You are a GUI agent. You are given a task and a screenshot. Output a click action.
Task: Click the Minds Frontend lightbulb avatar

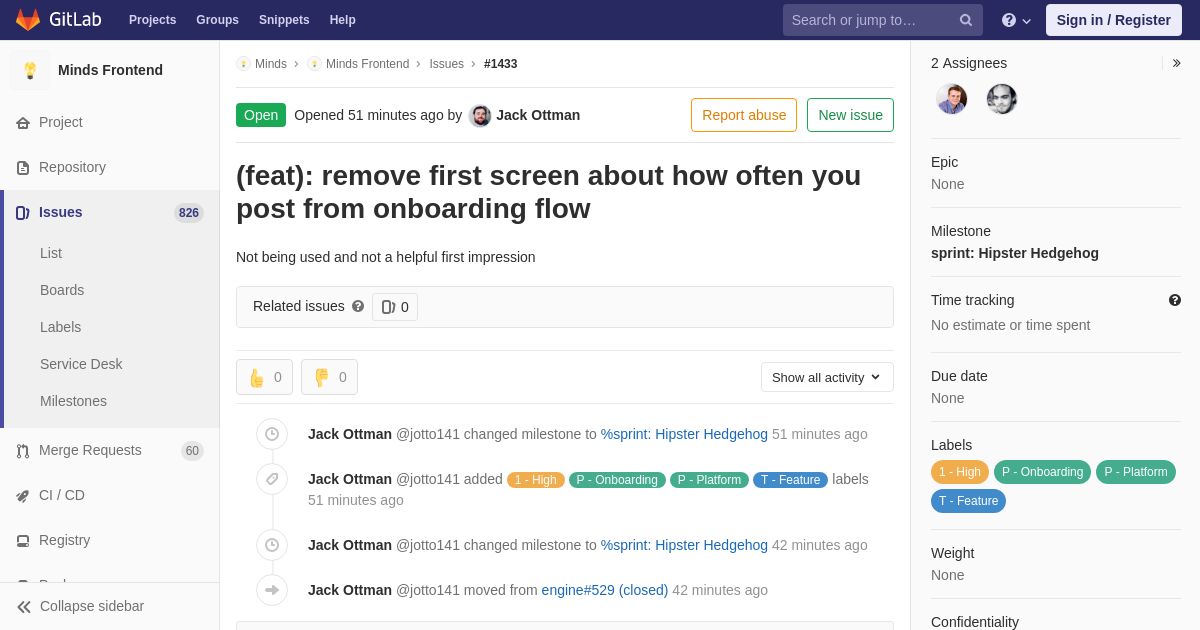click(x=30, y=70)
